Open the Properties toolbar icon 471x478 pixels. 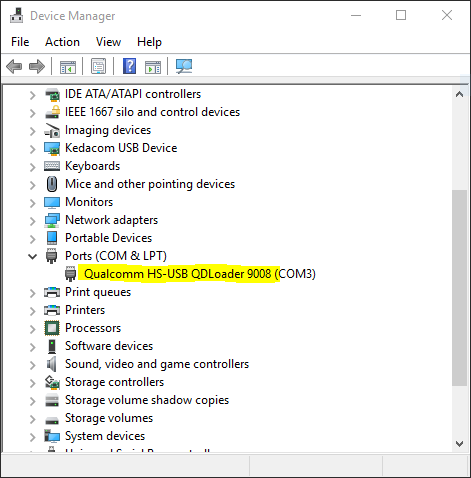tap(99, 66)
